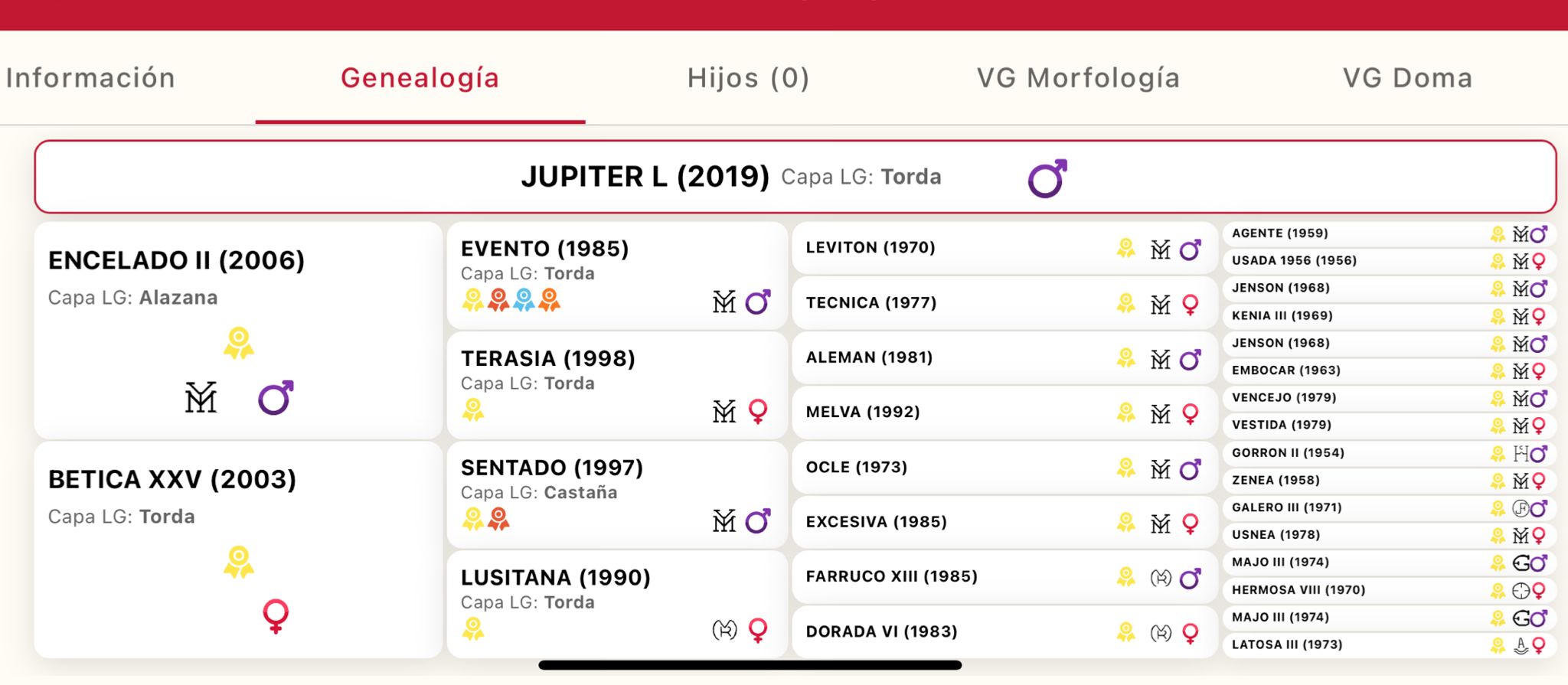Click the black home indicator bar
This screenshot has height=685, width=1568.
click(750, 665)
